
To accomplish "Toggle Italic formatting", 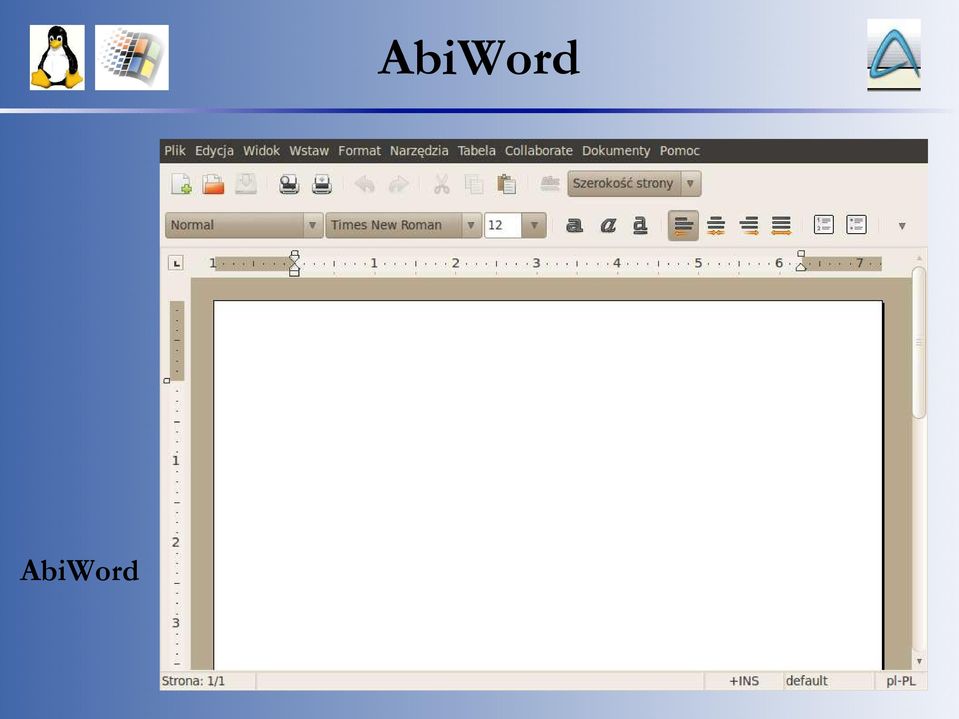I will coord(607,226).
